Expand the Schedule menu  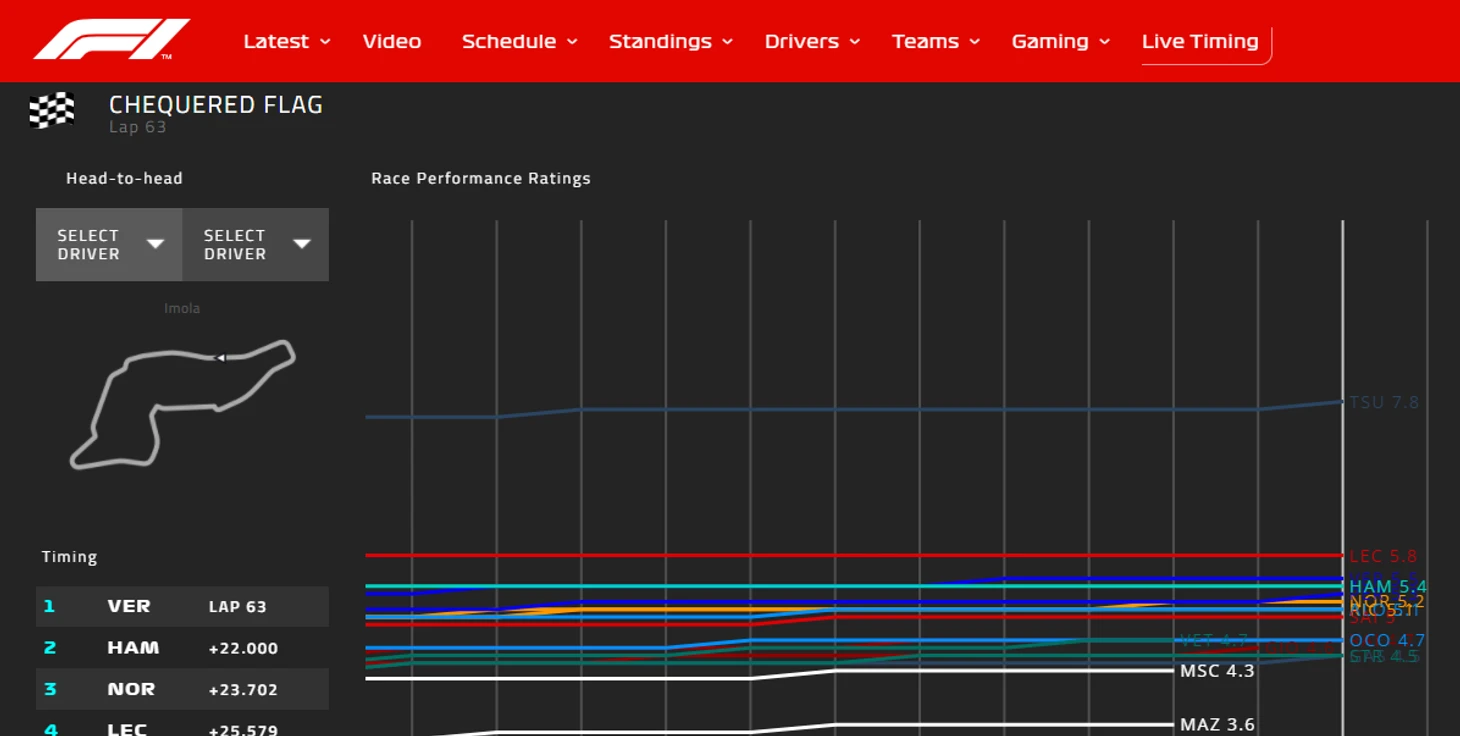point(519,42)
